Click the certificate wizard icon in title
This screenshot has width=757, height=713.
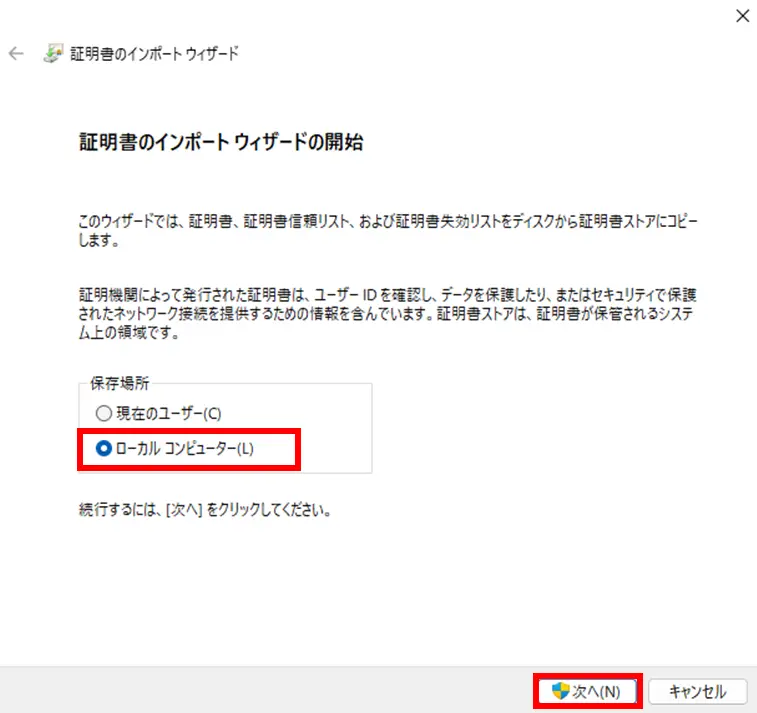(x=53, y=53)
